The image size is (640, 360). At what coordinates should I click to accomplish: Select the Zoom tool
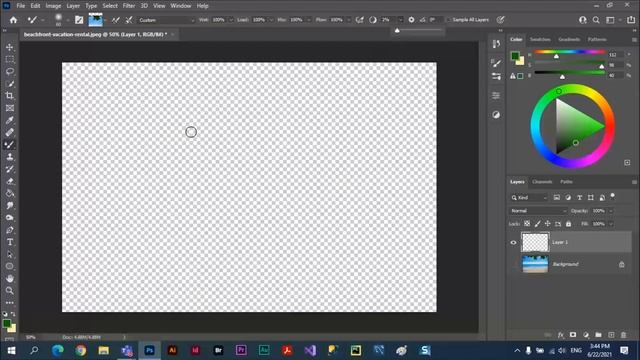[10, 291]
